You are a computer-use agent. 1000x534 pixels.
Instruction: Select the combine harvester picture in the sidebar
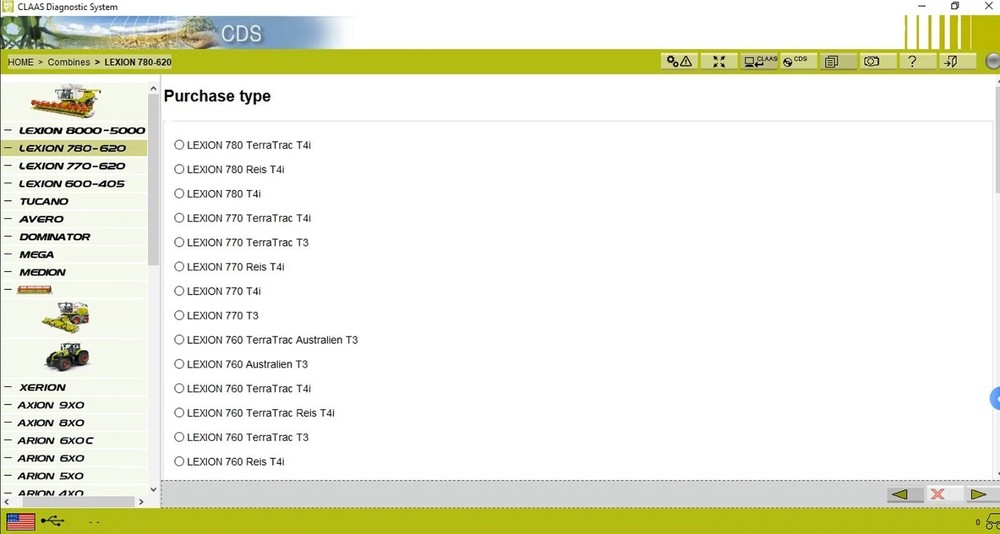point(67,101)
